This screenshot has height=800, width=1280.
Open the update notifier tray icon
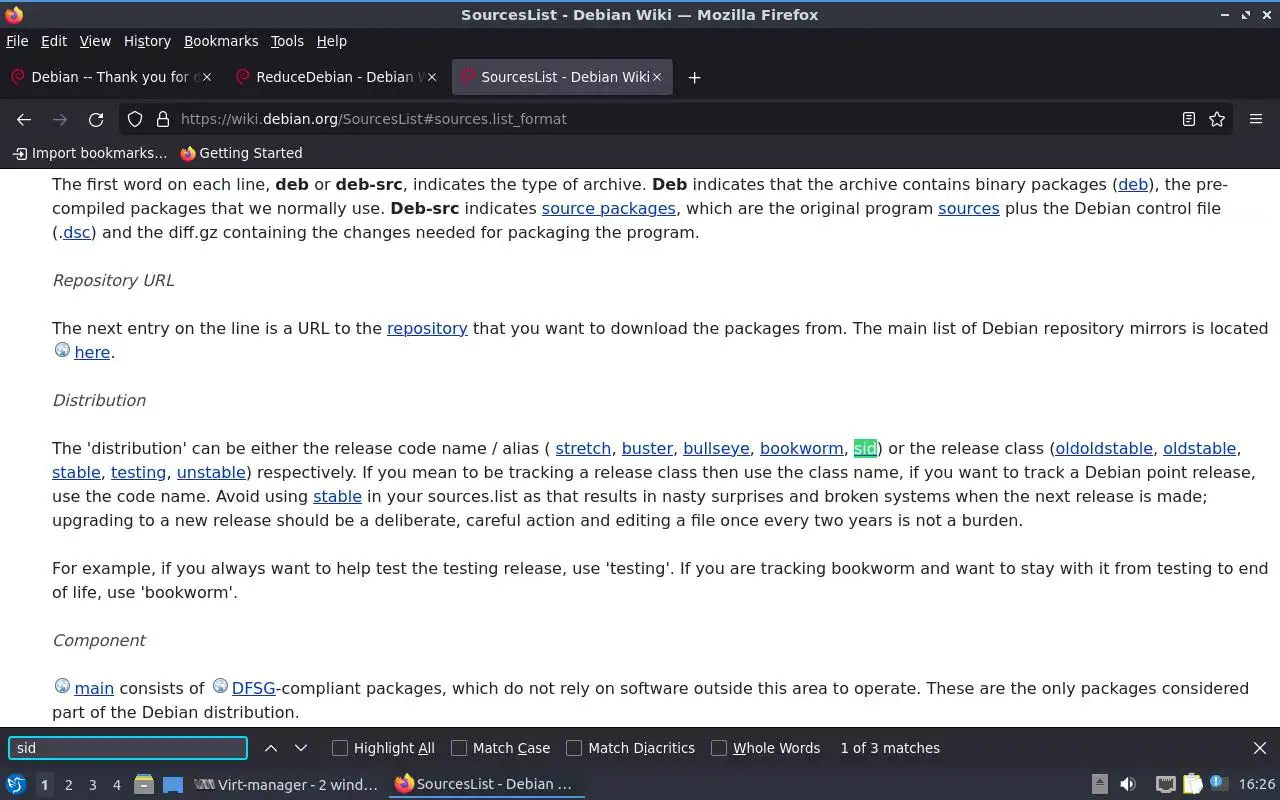[1218, 785]
